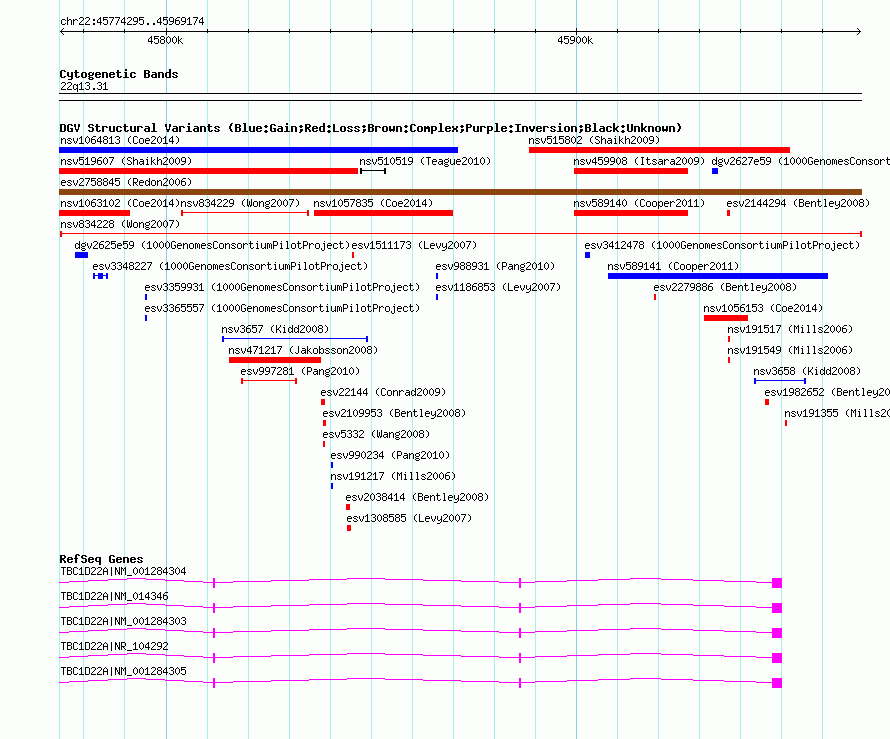Click the nsv1063102 (Coe2014) red bar

coord(94,213)
